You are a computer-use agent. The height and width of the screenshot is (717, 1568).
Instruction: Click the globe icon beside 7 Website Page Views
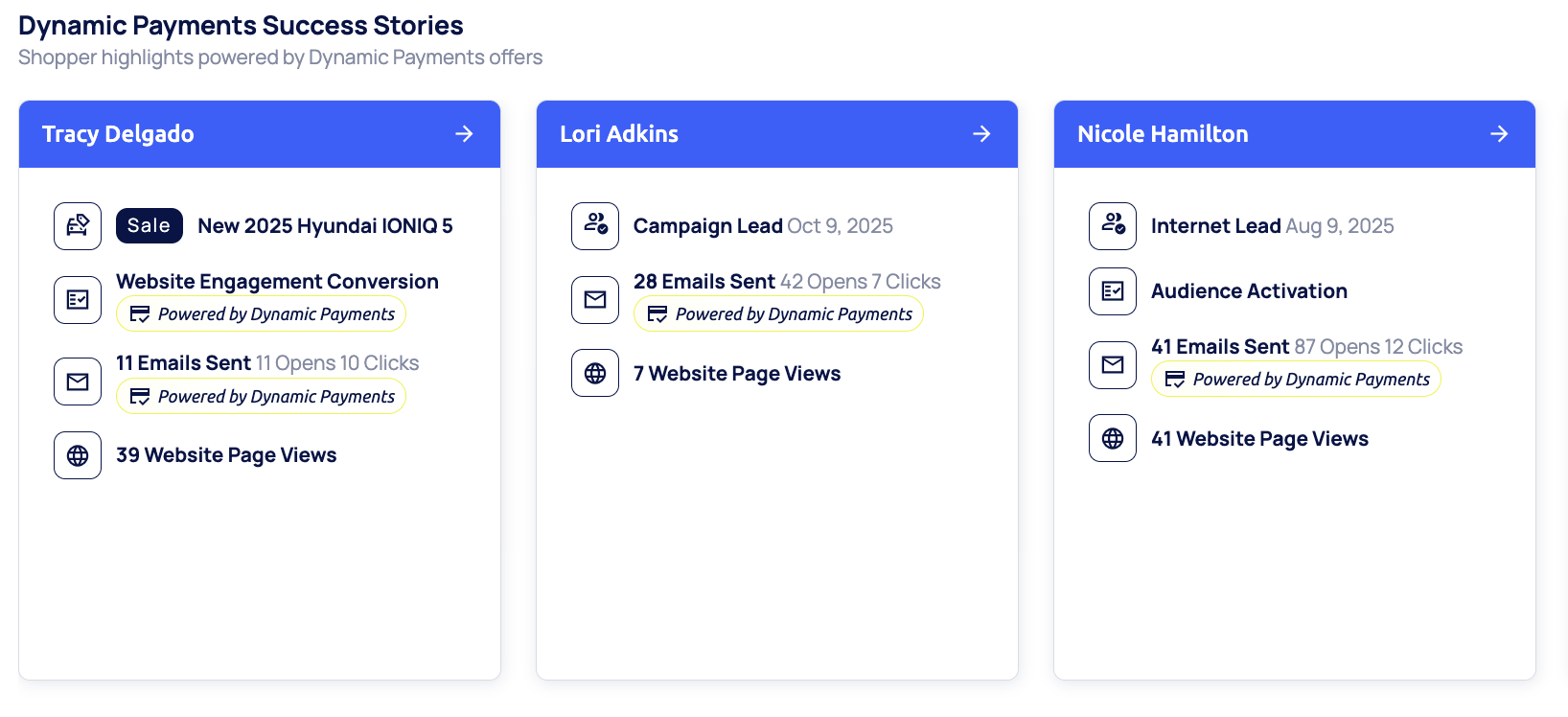(x=595, y=373)
